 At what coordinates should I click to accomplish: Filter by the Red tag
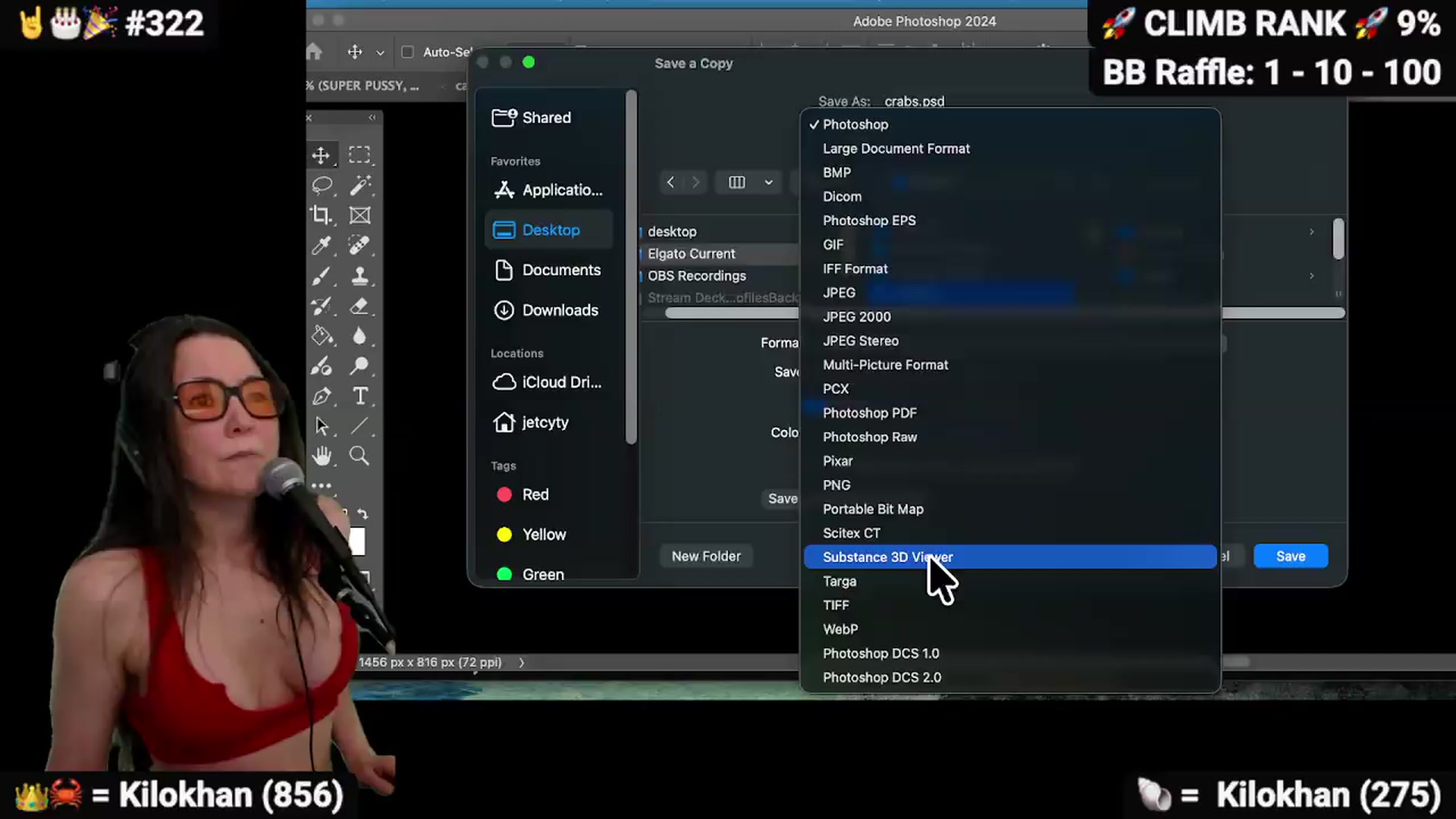(x=549, y=494)
